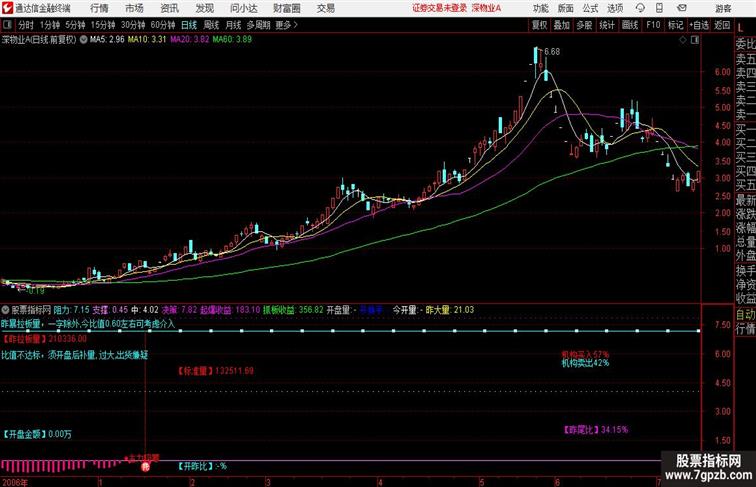Click the 多股 multi-stock button
The image size is (756, 487).
coord(584,25)
